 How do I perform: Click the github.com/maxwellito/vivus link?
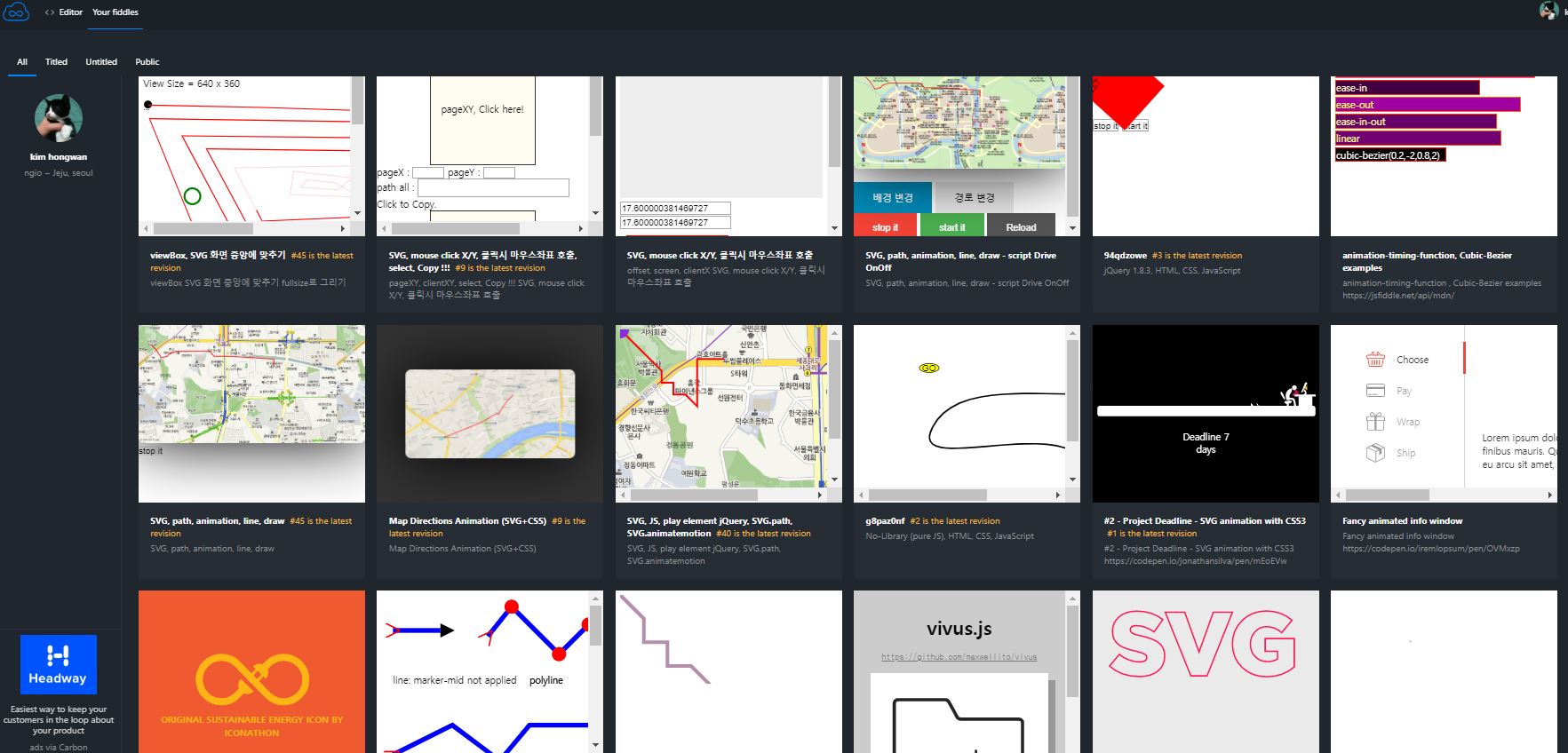point(959,657)
